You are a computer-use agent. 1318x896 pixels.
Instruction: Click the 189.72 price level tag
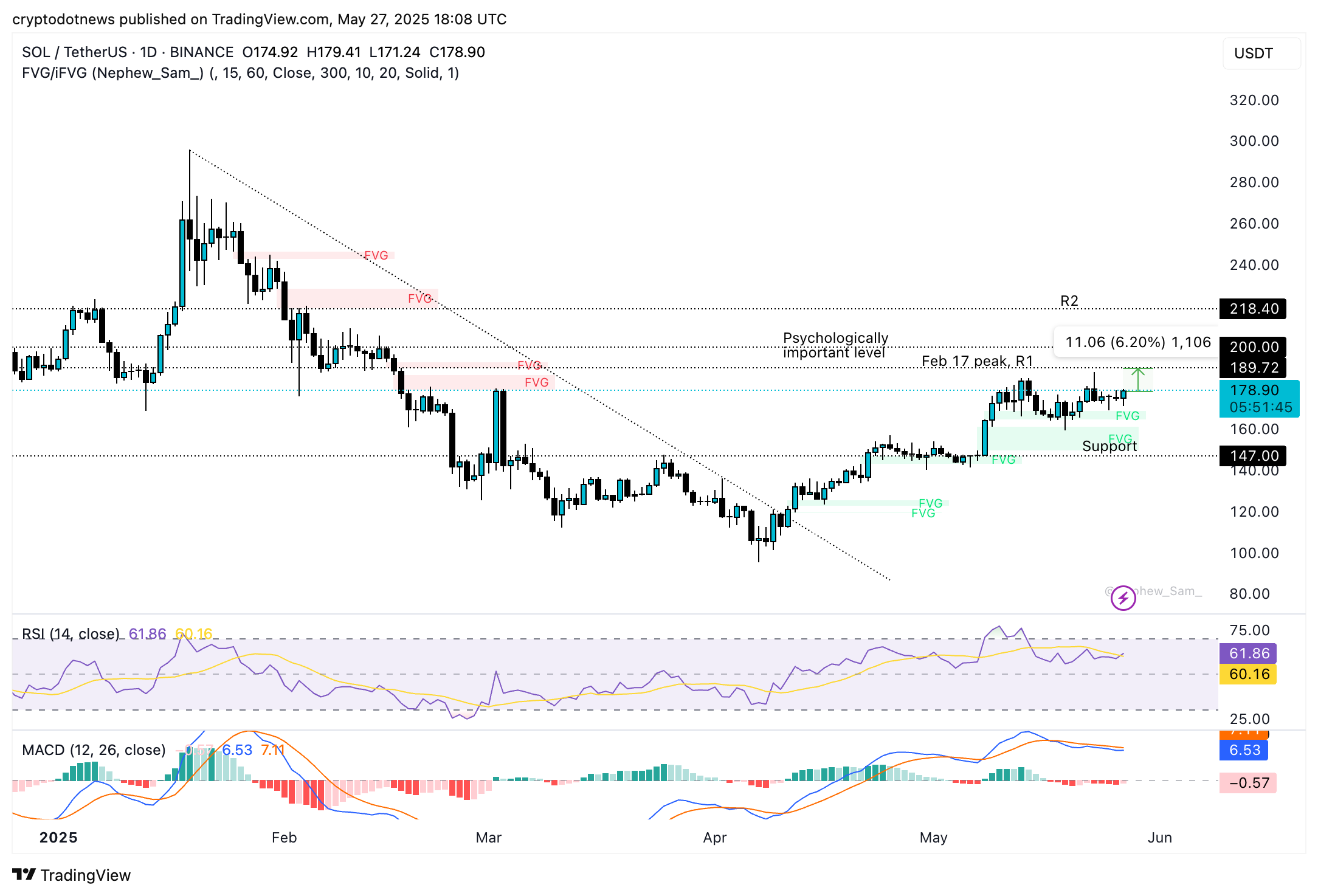[x=1253, y=368]
